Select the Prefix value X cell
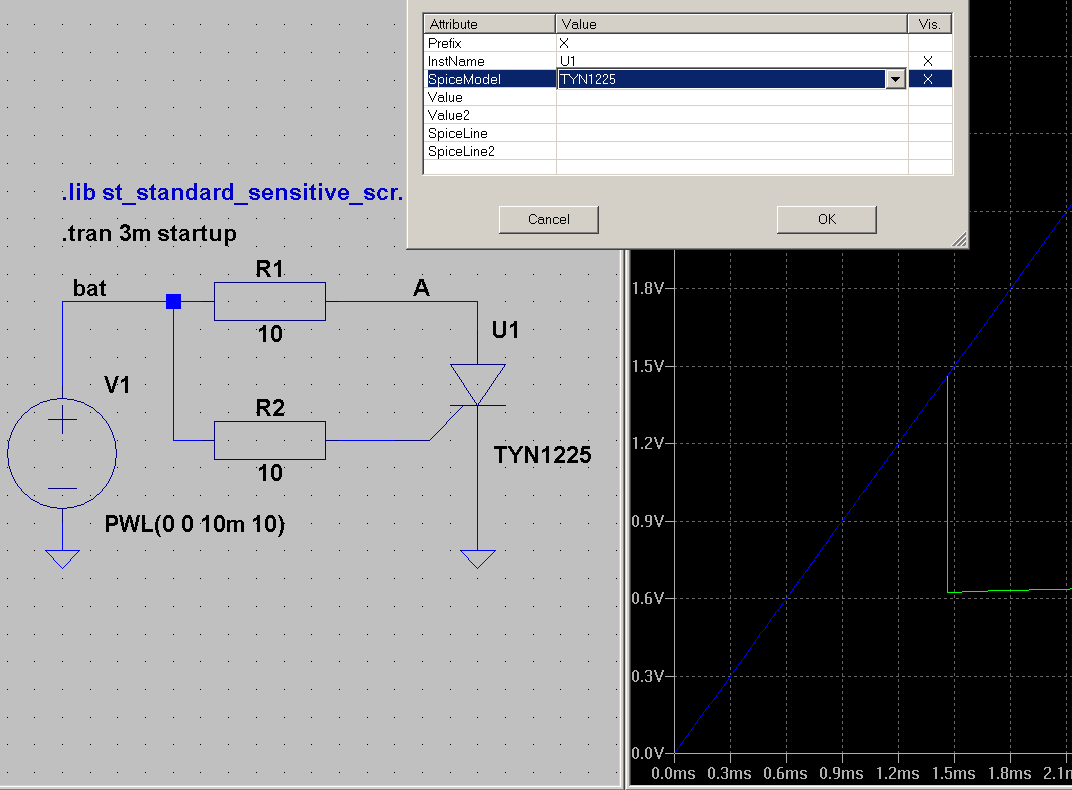The height and width of the screenshot is (790, 1072). point(732,43)
